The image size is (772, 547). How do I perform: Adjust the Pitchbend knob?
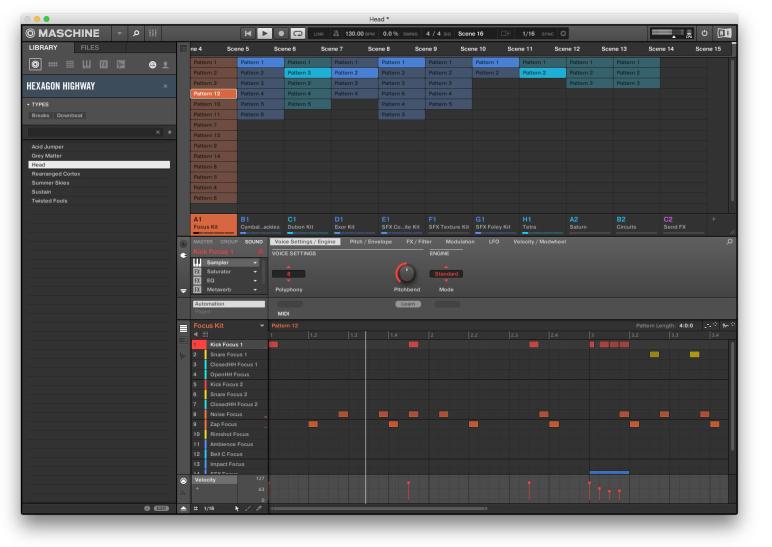(406, 273)
